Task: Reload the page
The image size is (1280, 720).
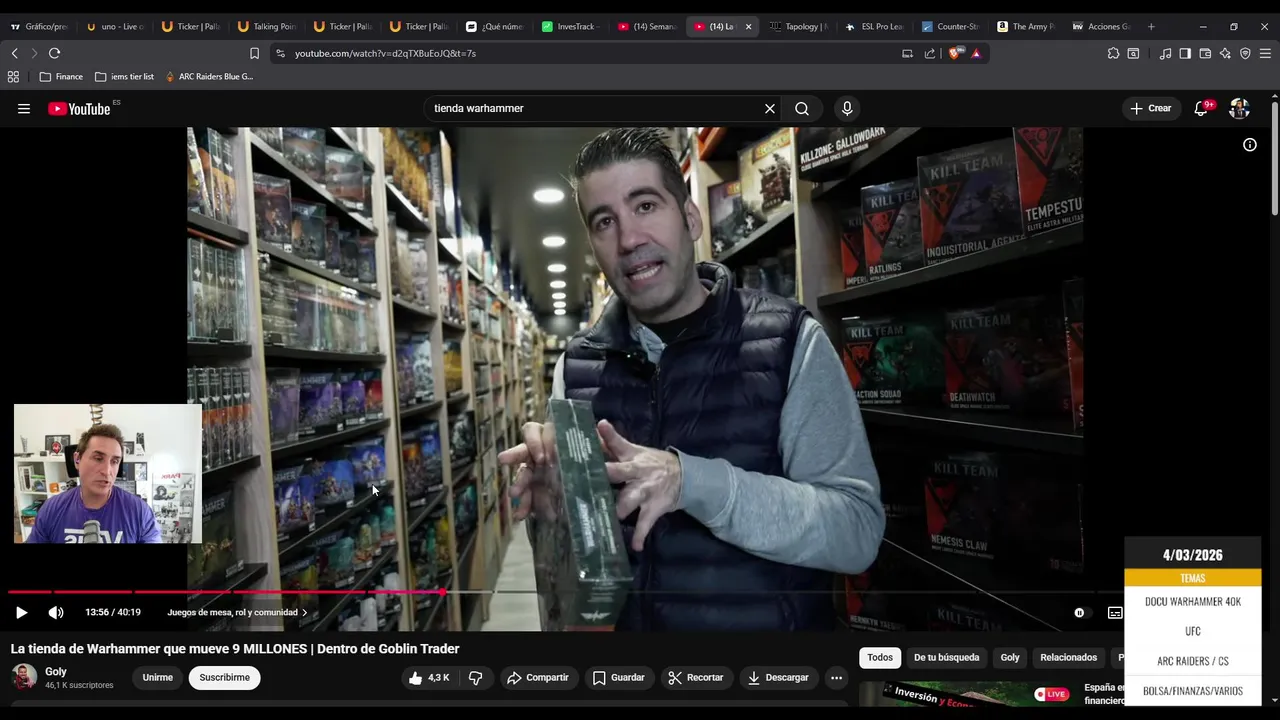Action: point(54,53)
